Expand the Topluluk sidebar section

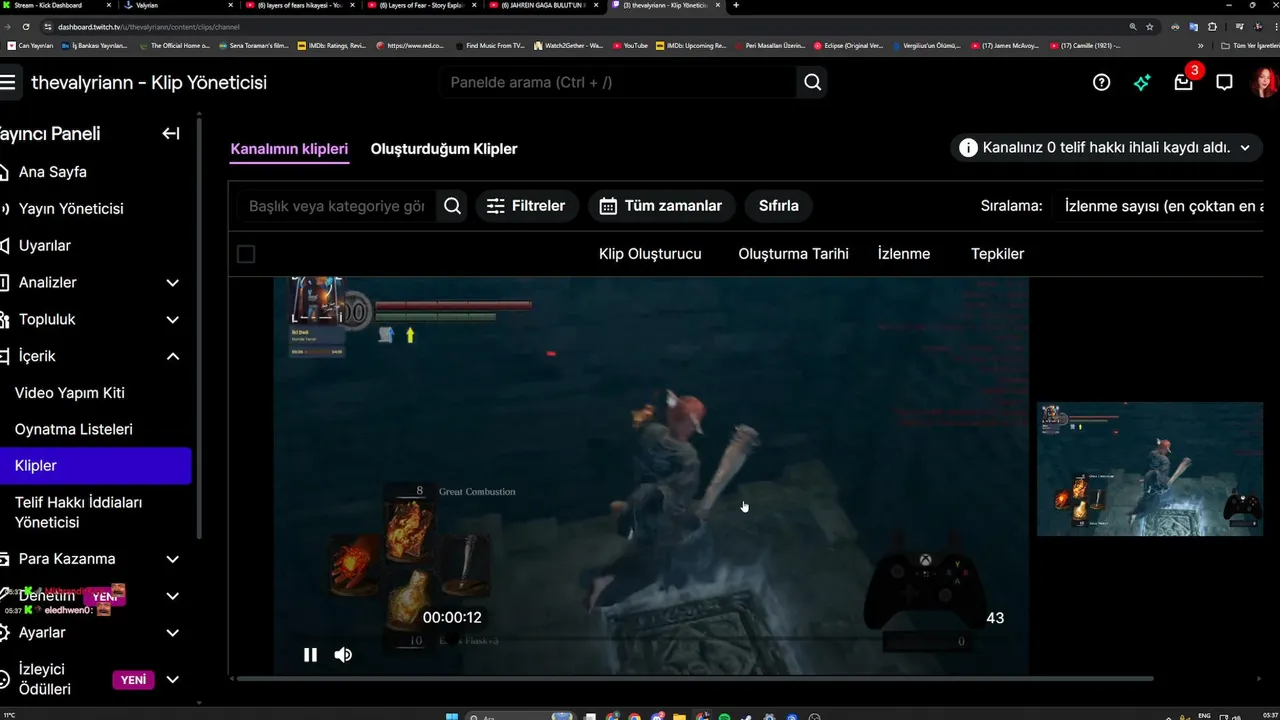pos(172,320)
